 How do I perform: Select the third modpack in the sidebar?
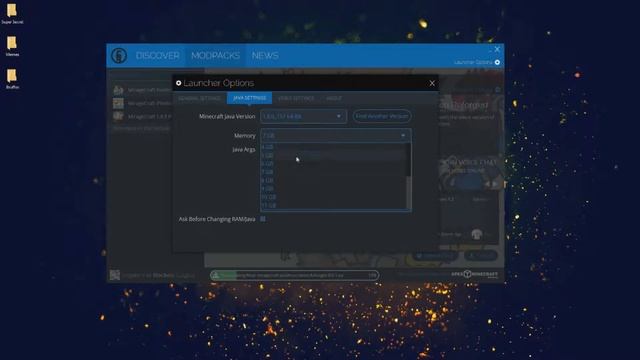[x=142, y=116]
